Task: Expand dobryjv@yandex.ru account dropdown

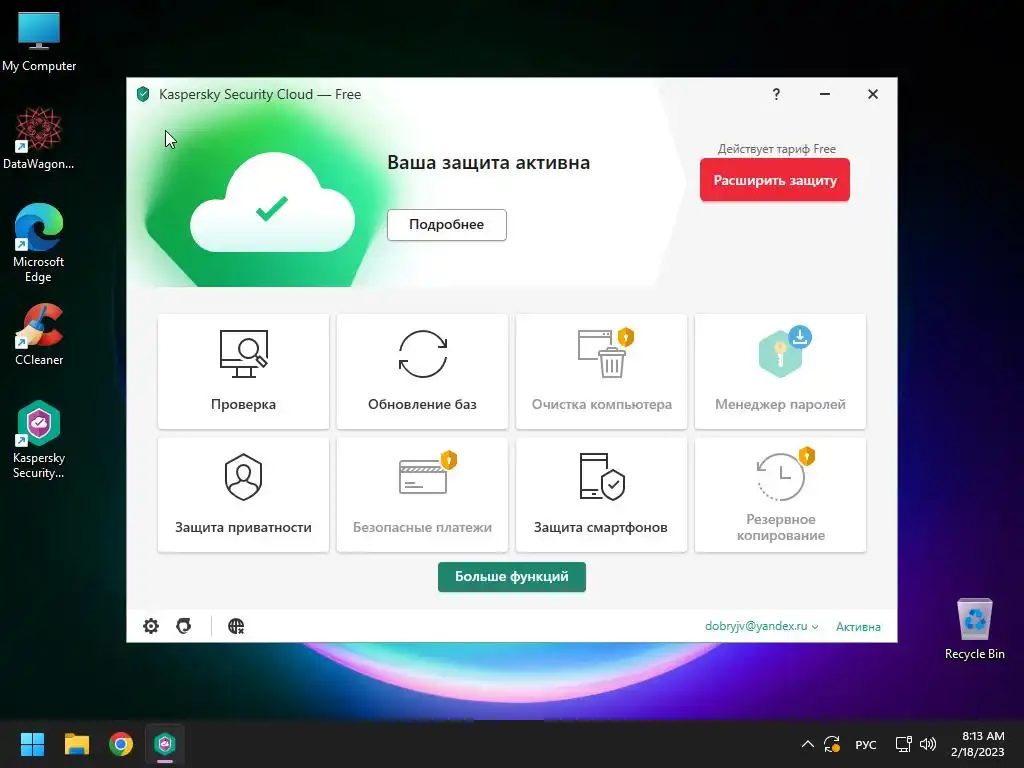Action: point(761,626)
